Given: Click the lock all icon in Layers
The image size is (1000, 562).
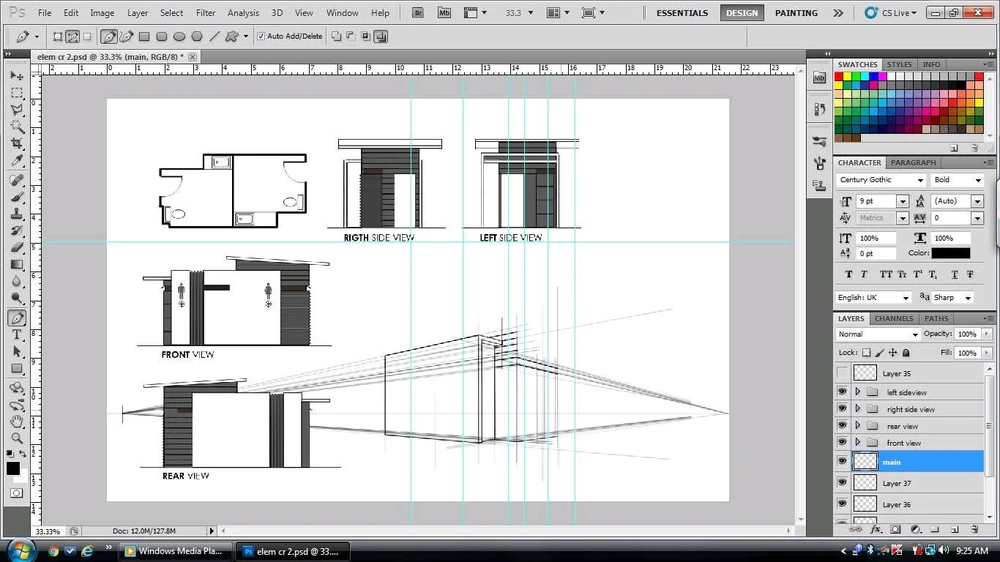Looking at the screenshot, I should [x=906, y=353].
